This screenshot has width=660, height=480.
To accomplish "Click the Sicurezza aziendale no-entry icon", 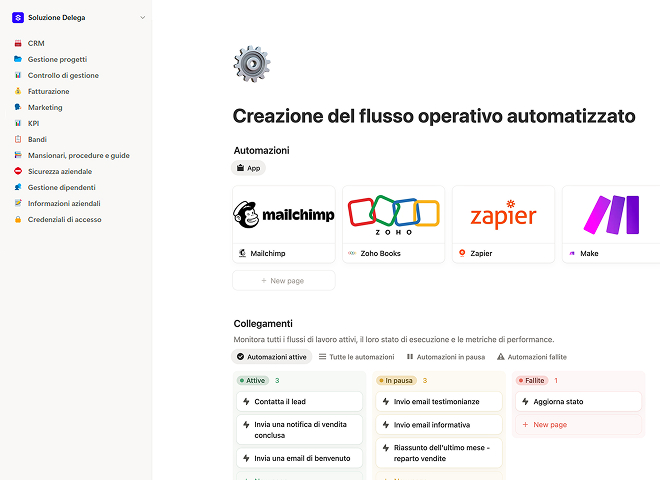I will (18, 171).
